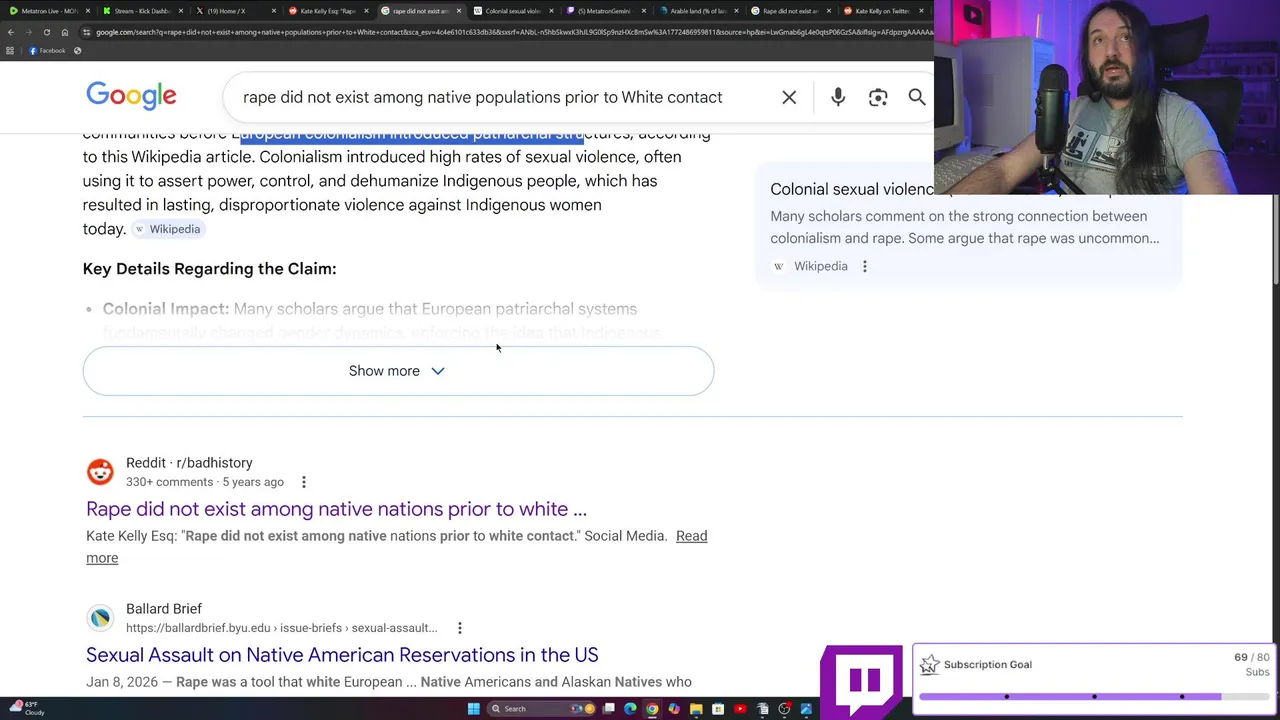This screenshot has width=1280, height=720.
Task: Click the 'Reddit · r/badhistory' source name
Action: pos(189,463)
